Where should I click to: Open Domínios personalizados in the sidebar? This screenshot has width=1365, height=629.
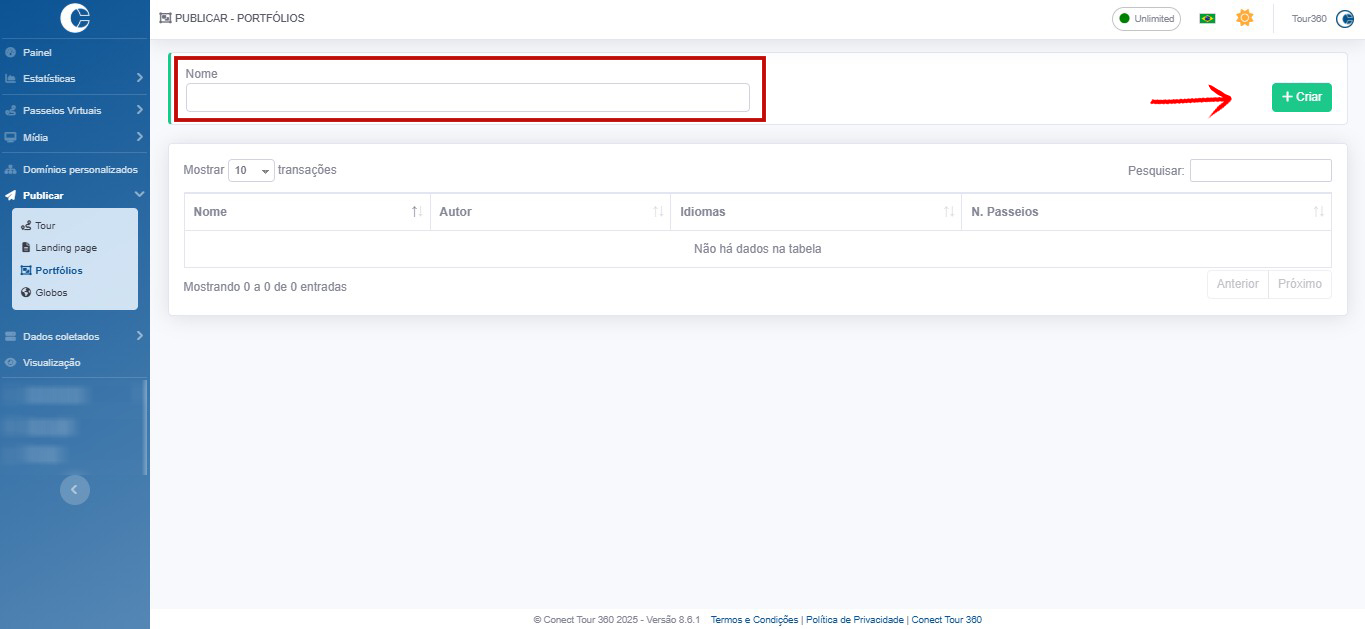pos(79,170)
